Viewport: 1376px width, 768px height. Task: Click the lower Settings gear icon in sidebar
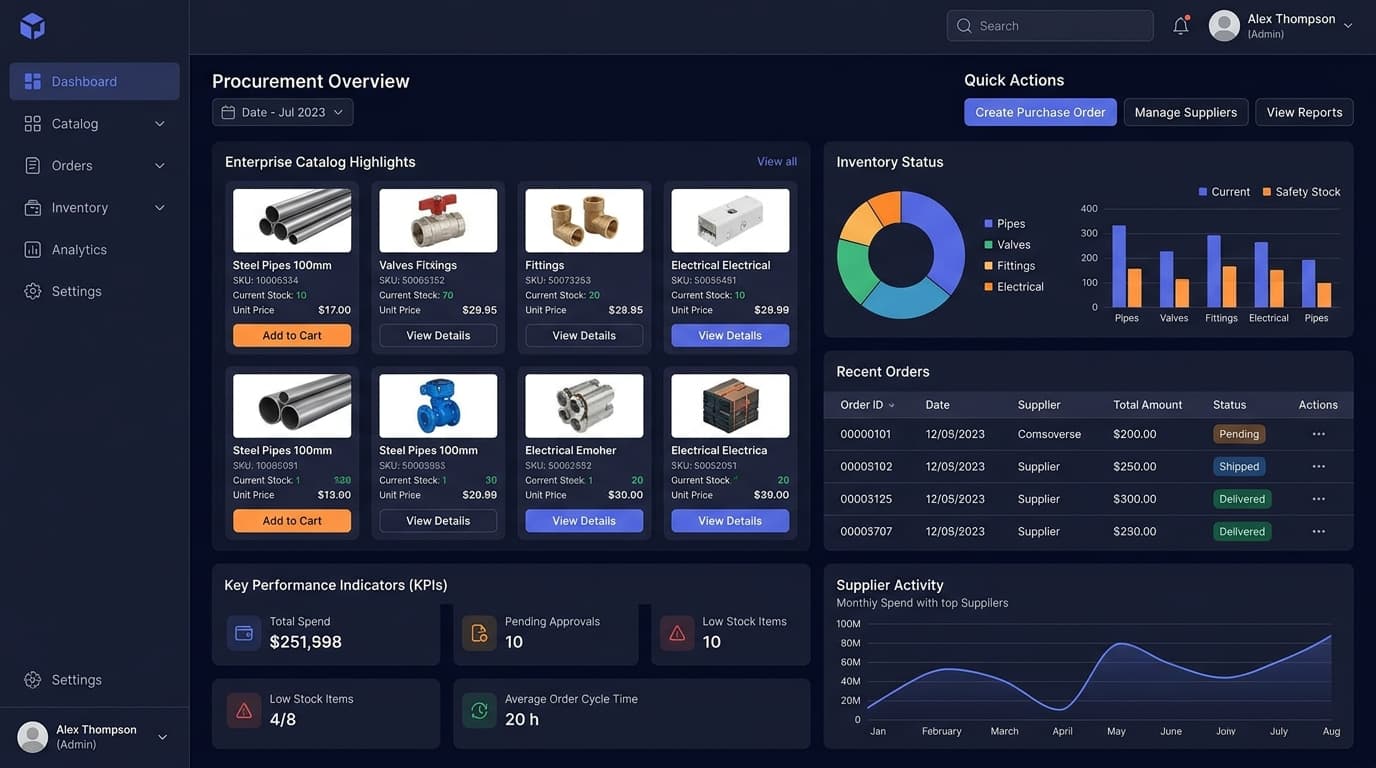(33, 680)
